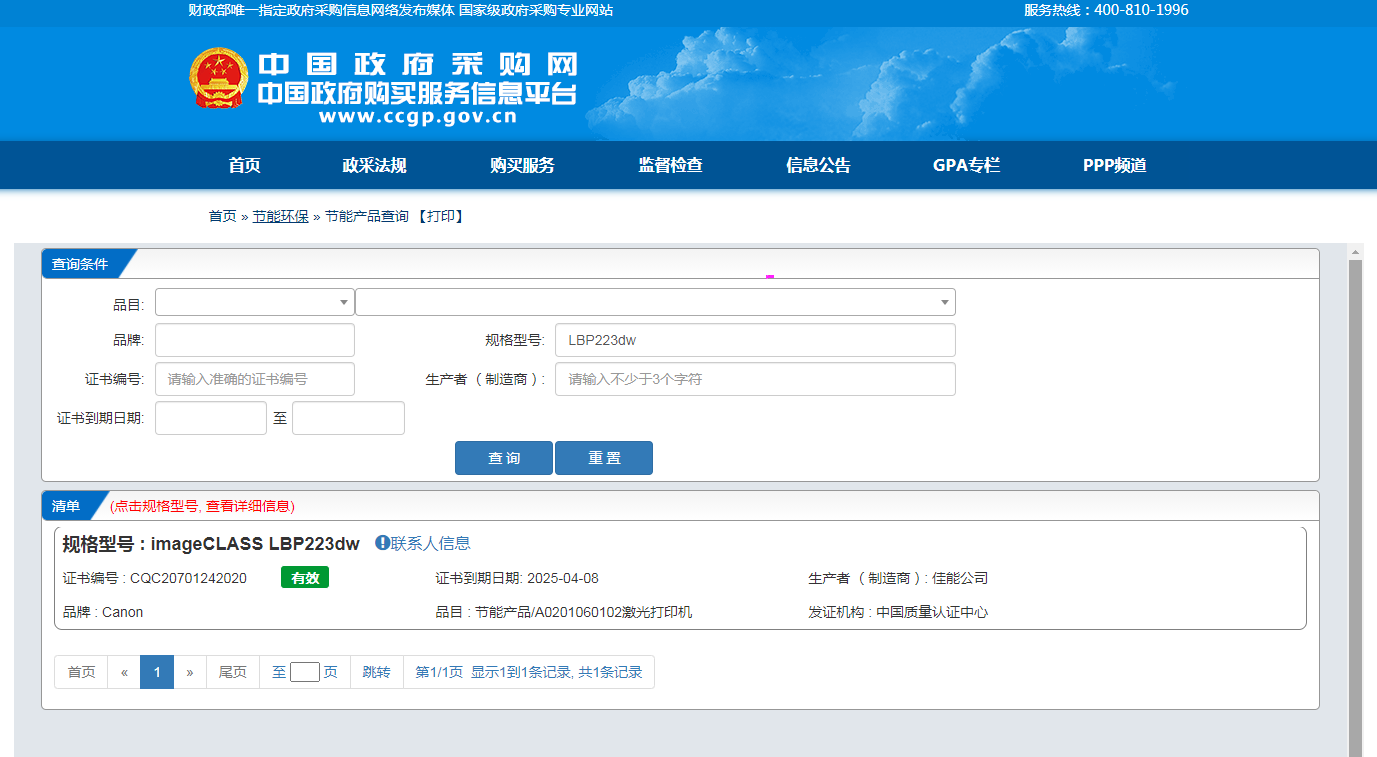Focus the 品牌 brand input field
The image size is (1377, 757).
(254, 340)
